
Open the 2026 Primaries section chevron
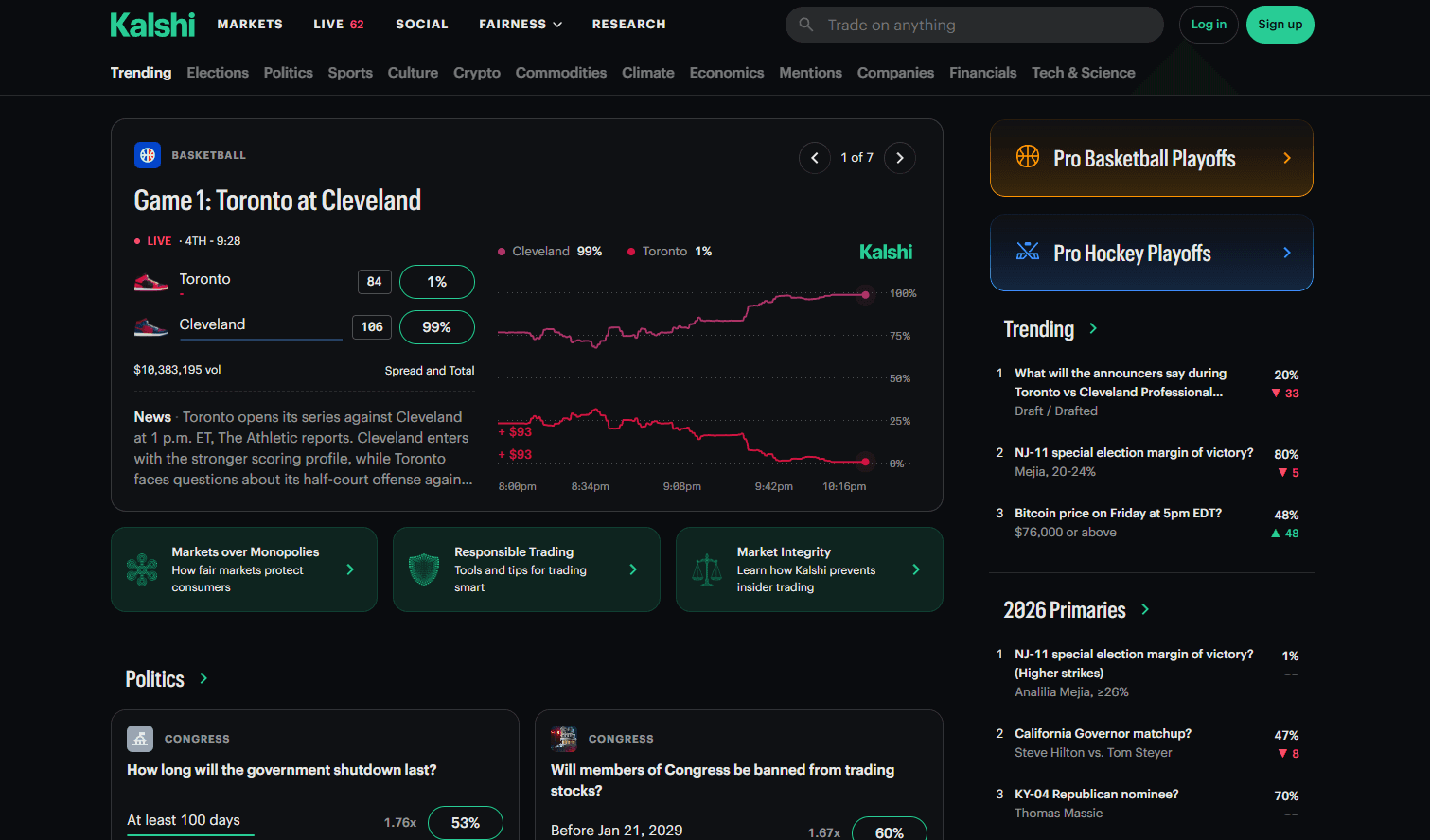tap(1145, 609)
